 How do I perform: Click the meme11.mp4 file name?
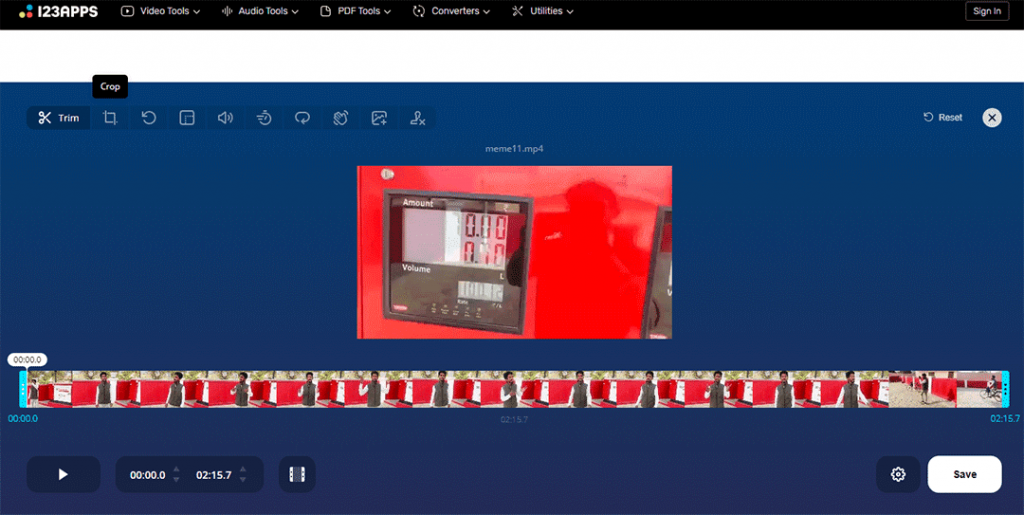pos(515,149)
